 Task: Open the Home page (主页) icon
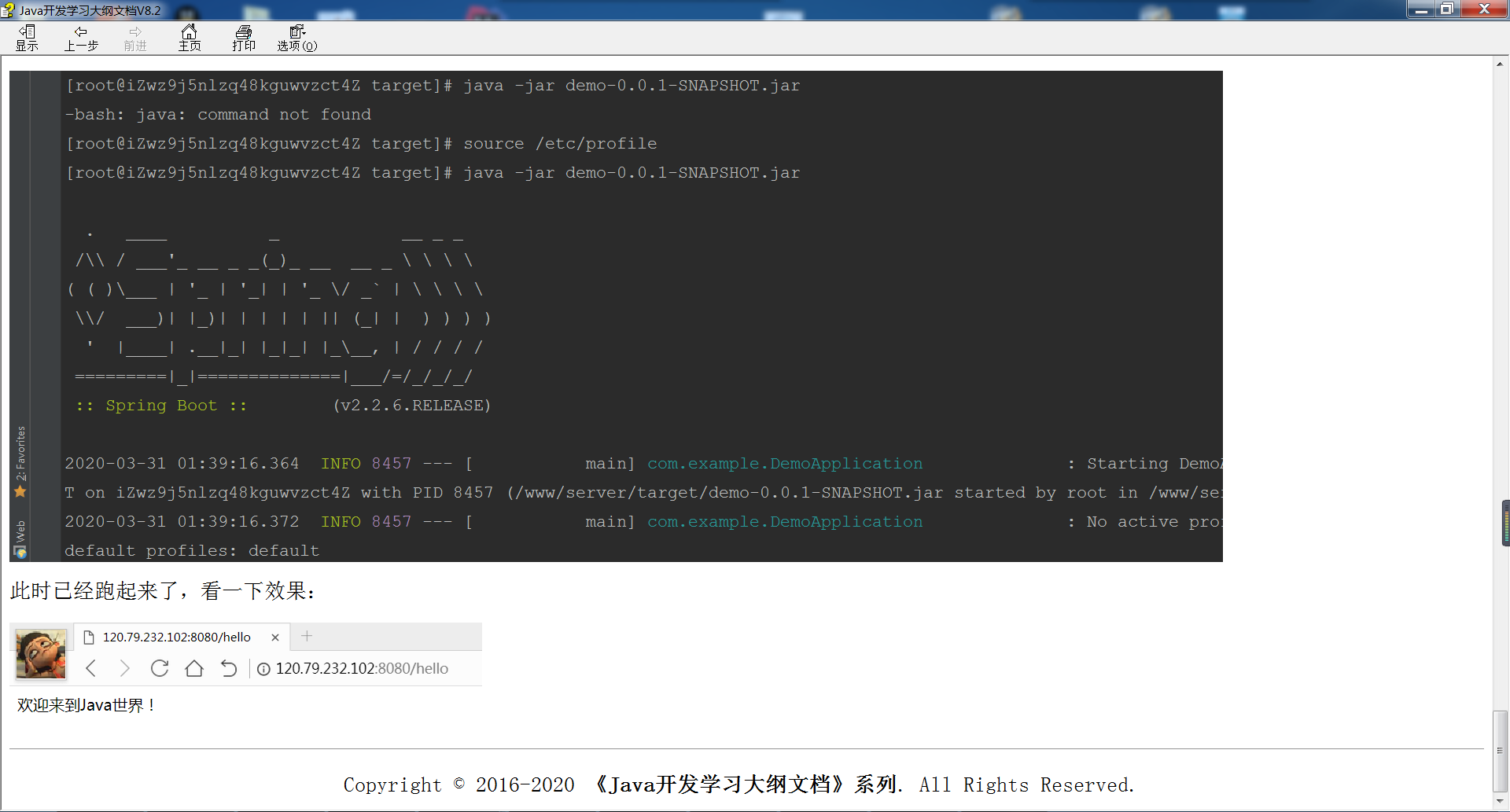[190, 38]
